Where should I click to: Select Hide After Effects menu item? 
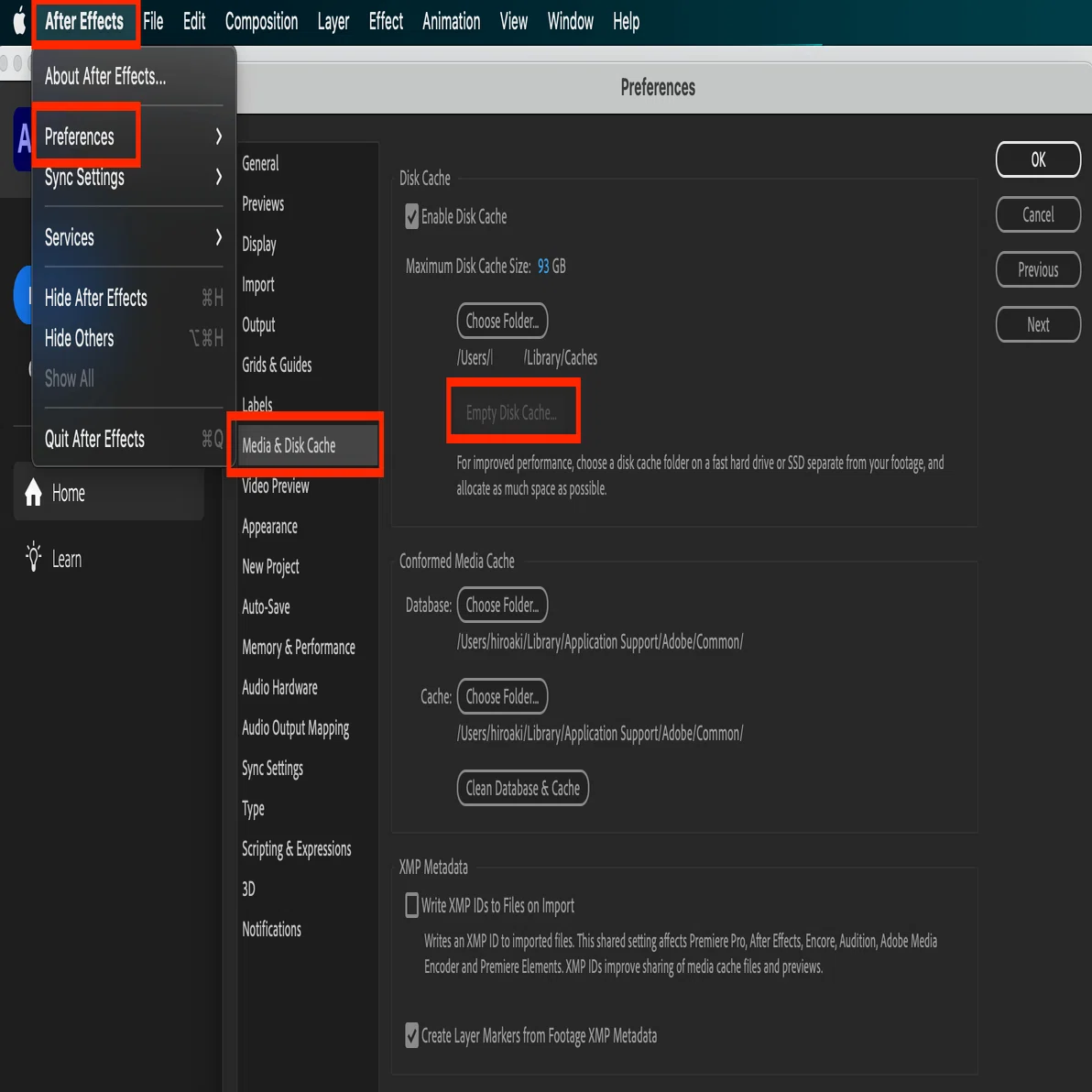tap(133, 298)
